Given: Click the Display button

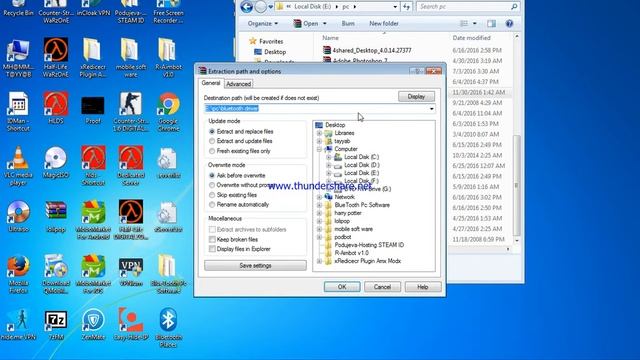Looking at the screenshot, I should point(416,97).
